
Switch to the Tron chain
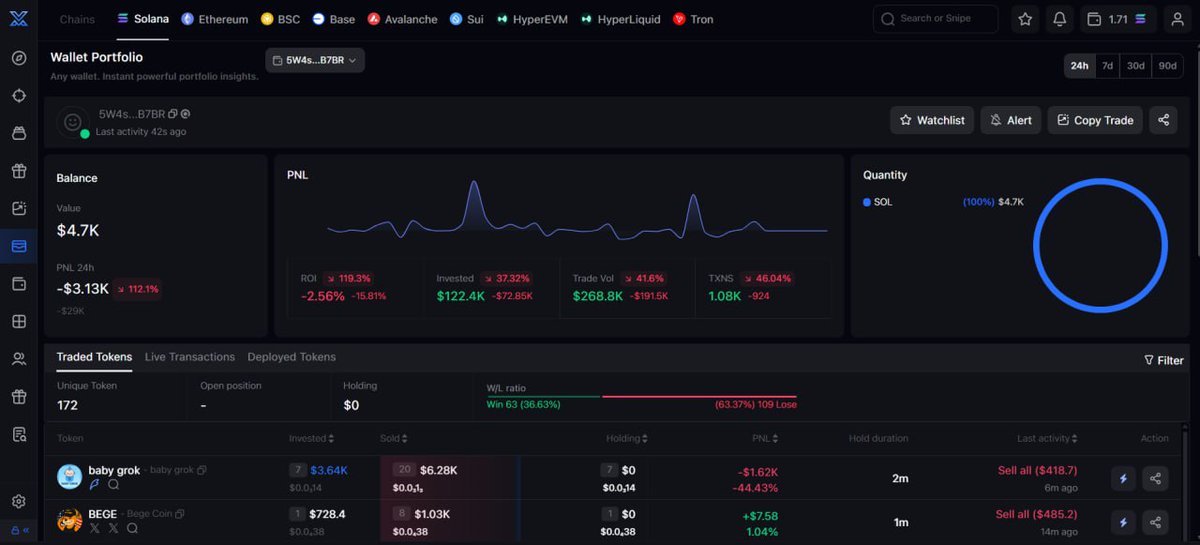[693, 19]
